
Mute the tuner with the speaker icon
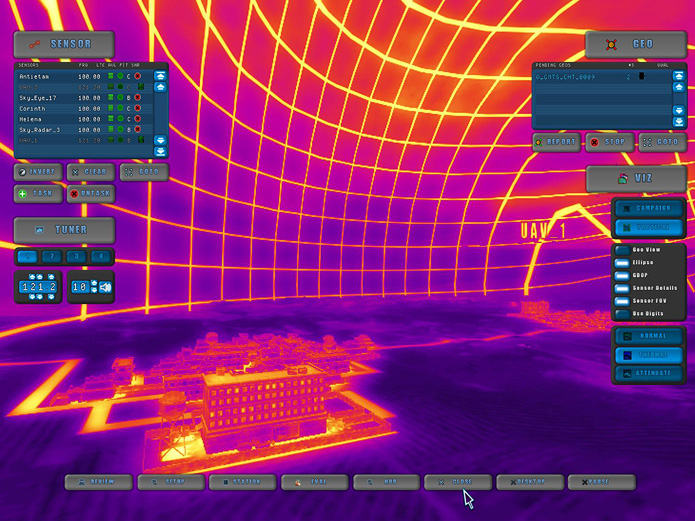coord(106,288)
